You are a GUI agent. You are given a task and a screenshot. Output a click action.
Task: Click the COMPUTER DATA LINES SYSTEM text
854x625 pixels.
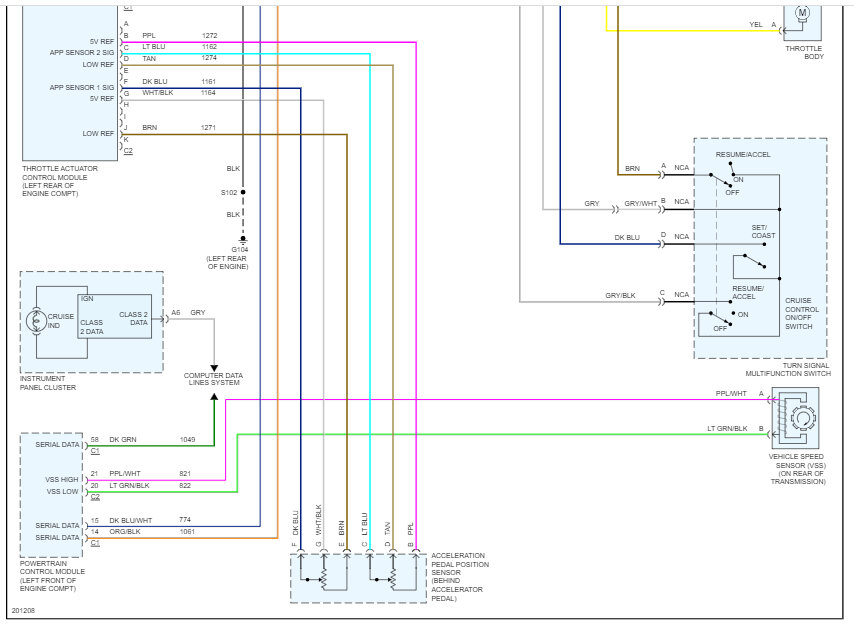(x=214, y=379)
